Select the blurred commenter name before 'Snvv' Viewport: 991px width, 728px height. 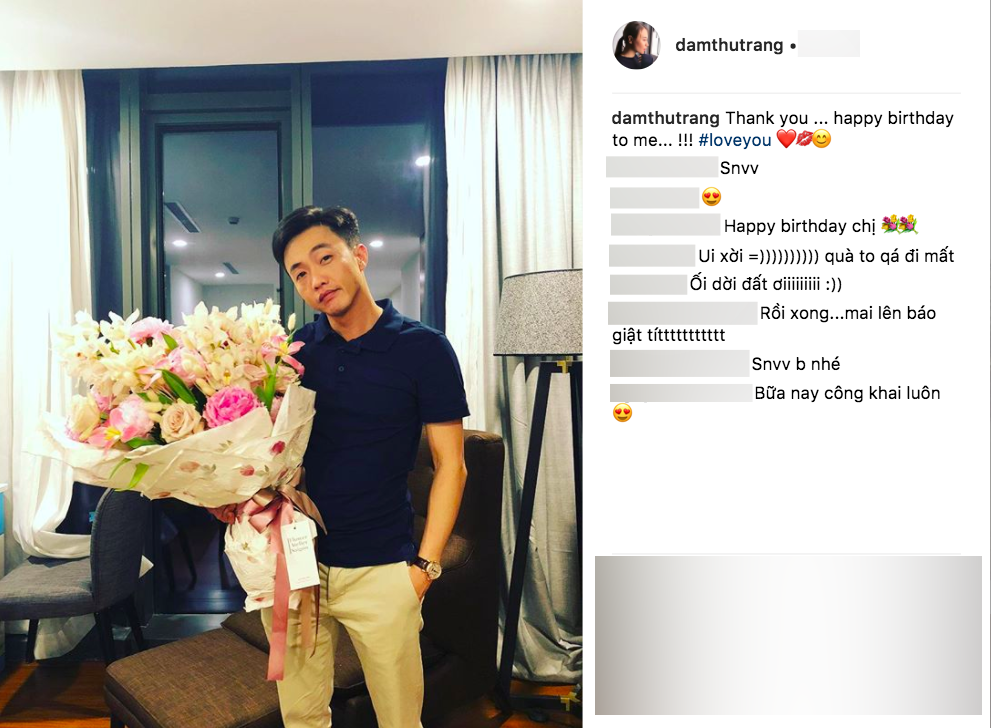pos(662,167)
